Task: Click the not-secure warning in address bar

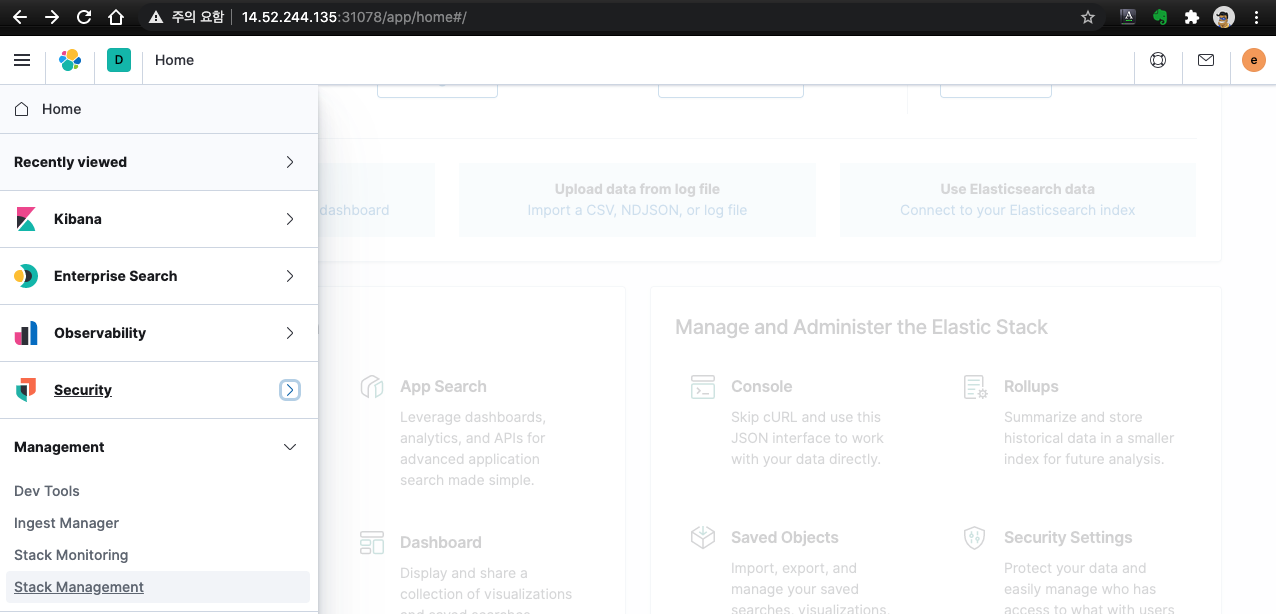Action: coord(187,17)
